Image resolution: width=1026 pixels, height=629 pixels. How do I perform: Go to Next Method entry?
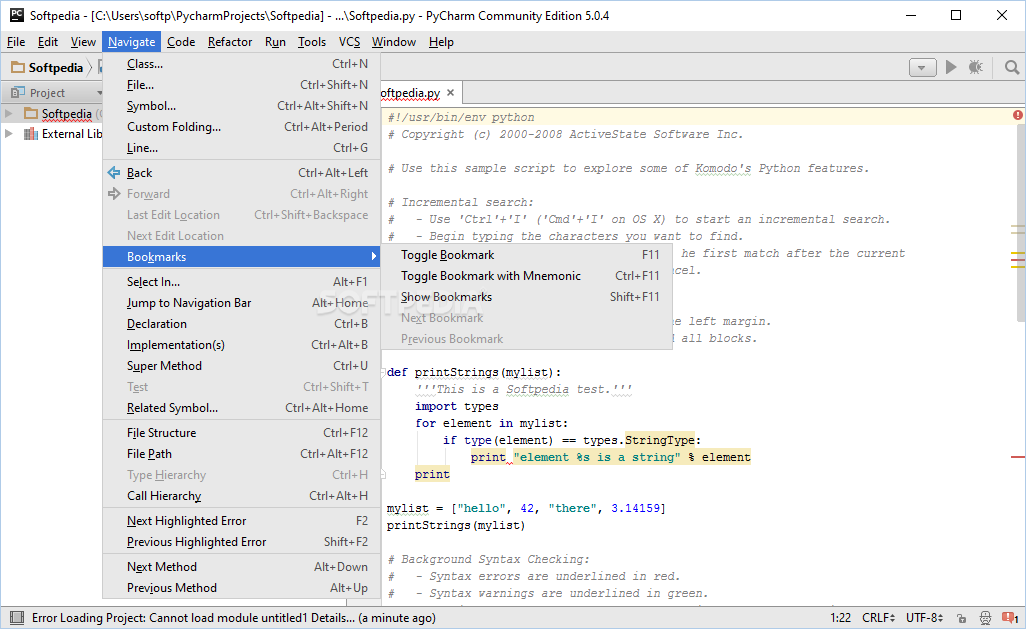[x=241, y=567]
